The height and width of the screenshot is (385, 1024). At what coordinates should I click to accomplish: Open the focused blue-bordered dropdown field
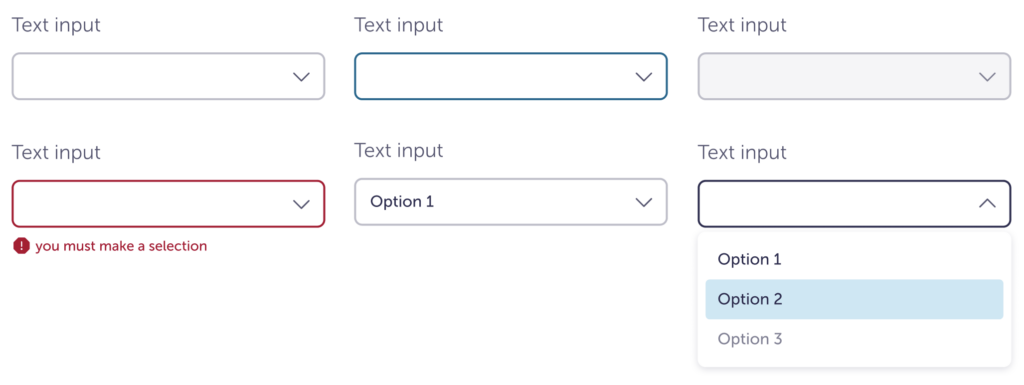pos(511,76)
